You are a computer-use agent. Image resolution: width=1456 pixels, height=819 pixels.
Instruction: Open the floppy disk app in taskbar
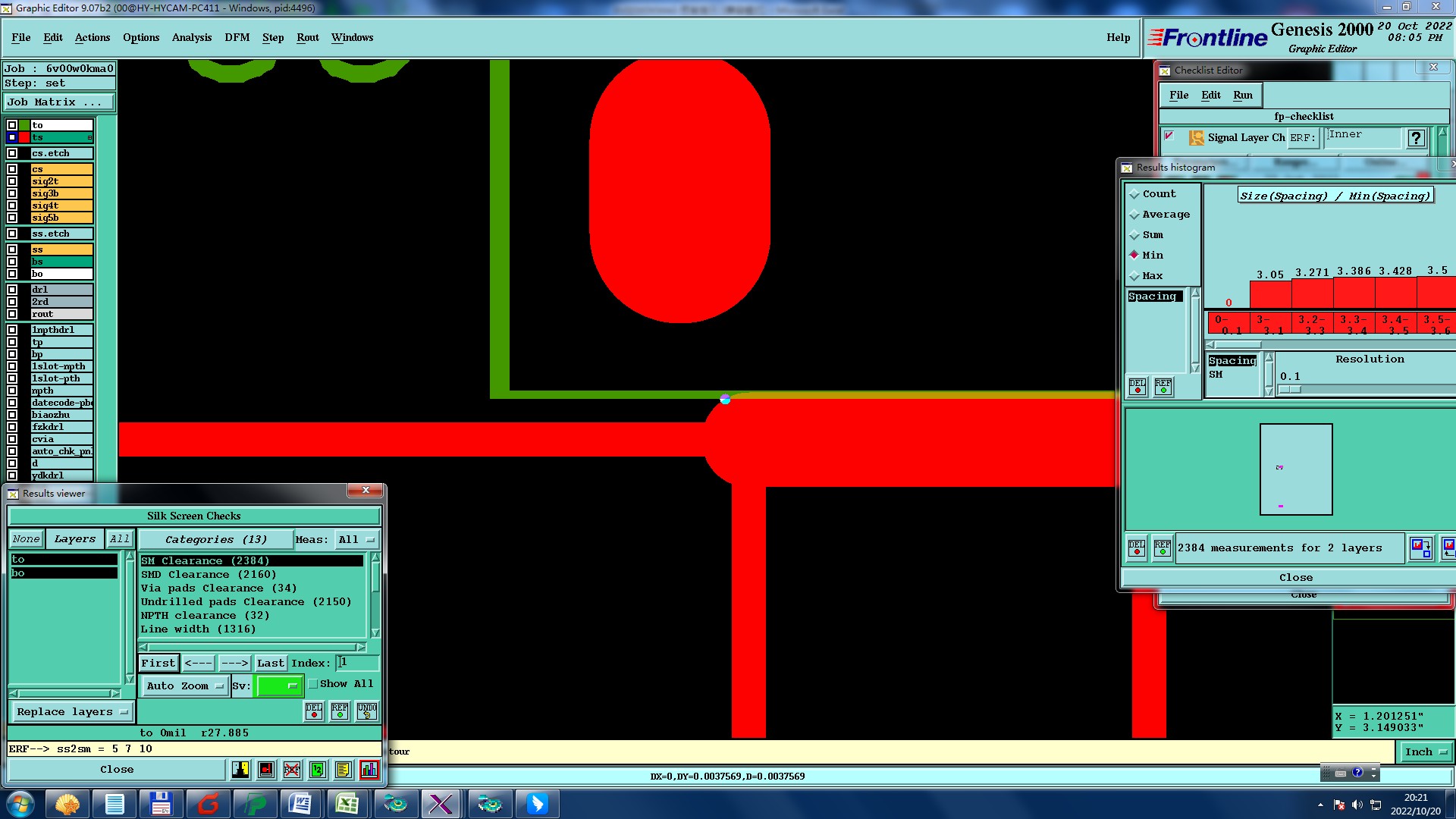[x=161, y=804]
